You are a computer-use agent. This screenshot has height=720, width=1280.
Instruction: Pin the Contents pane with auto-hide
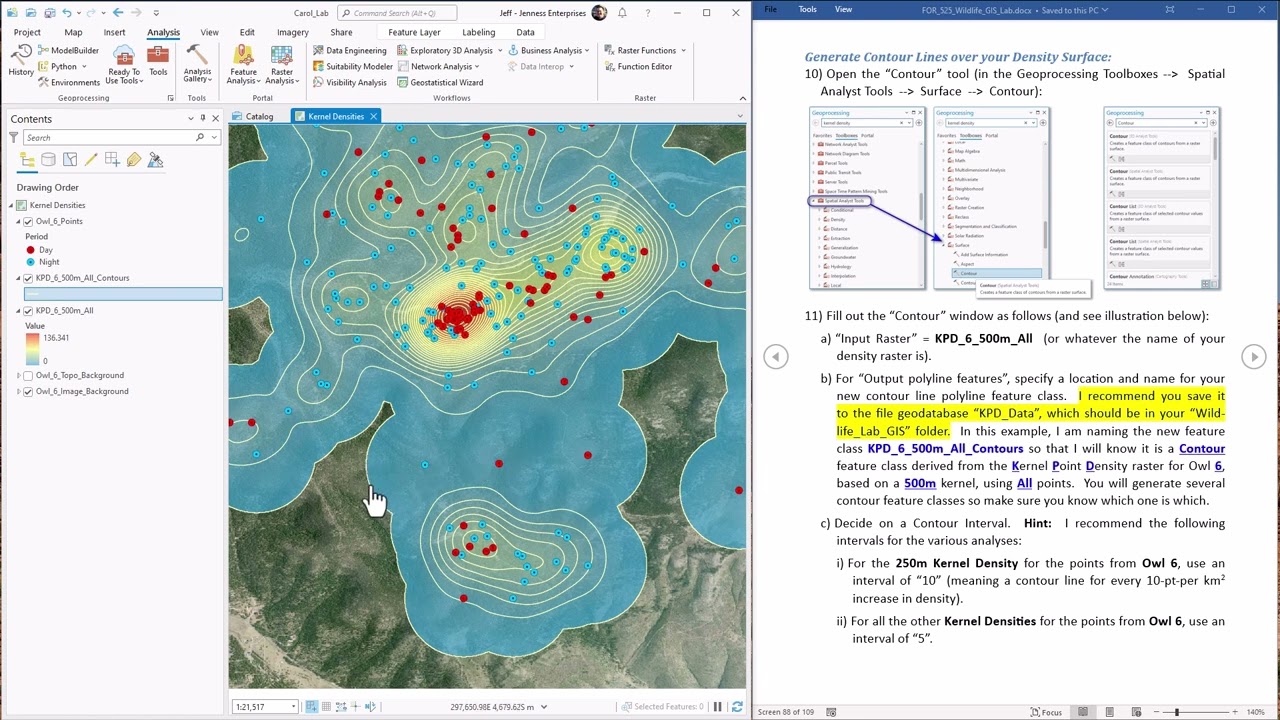(x=202, y=118)
